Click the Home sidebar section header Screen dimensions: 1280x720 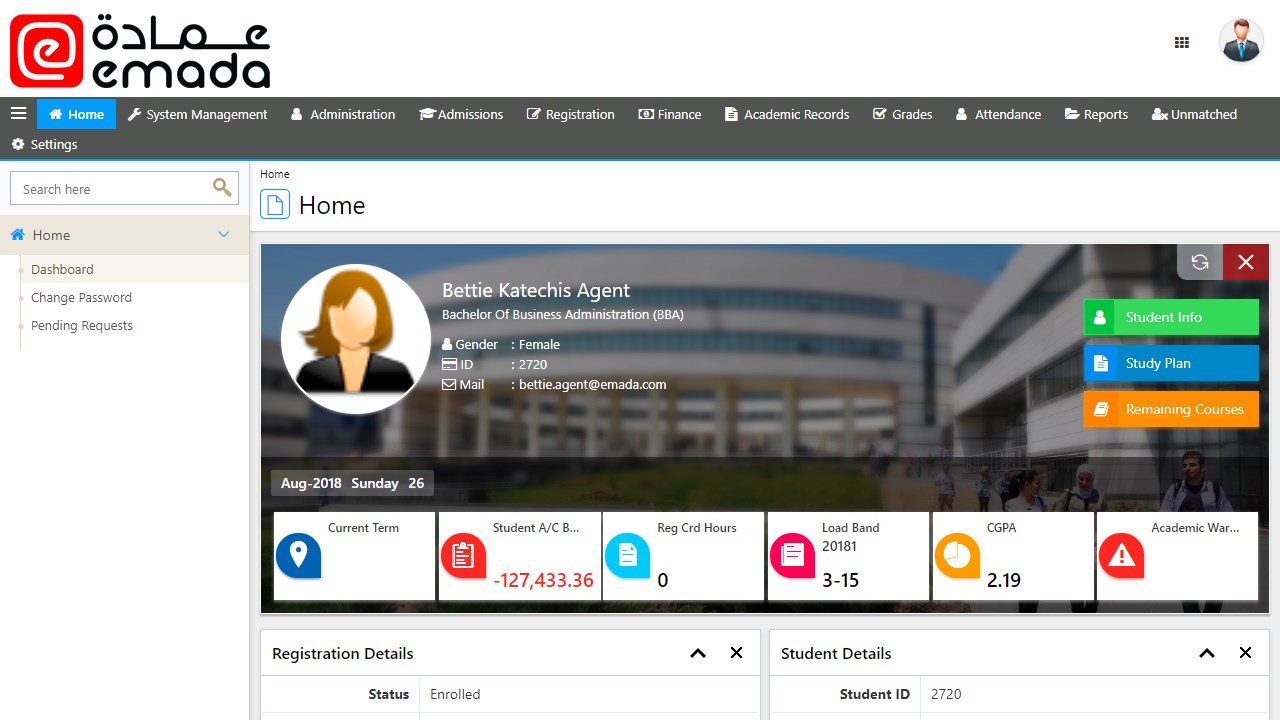pos(124,235)
